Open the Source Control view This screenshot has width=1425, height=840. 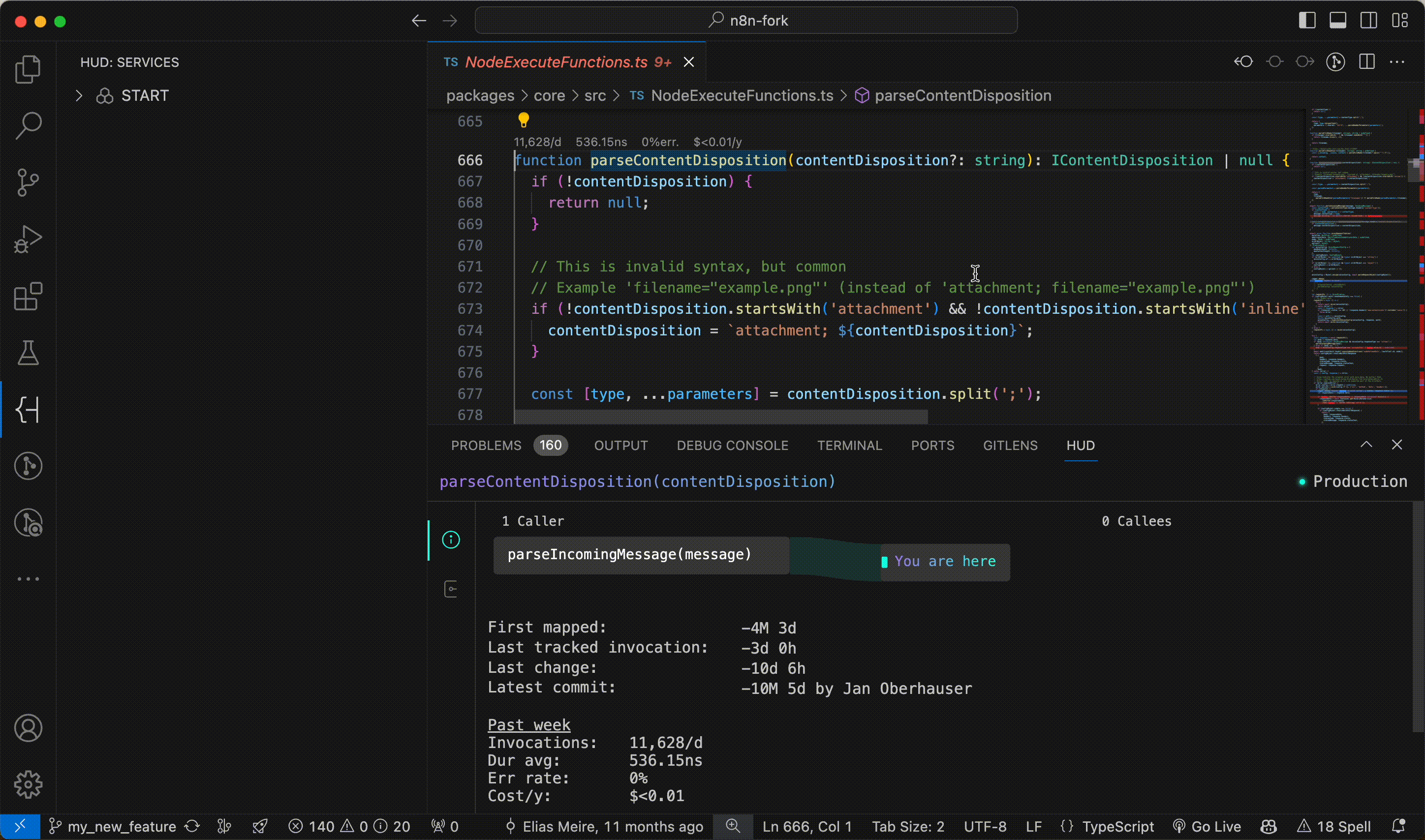coord(28,182)
